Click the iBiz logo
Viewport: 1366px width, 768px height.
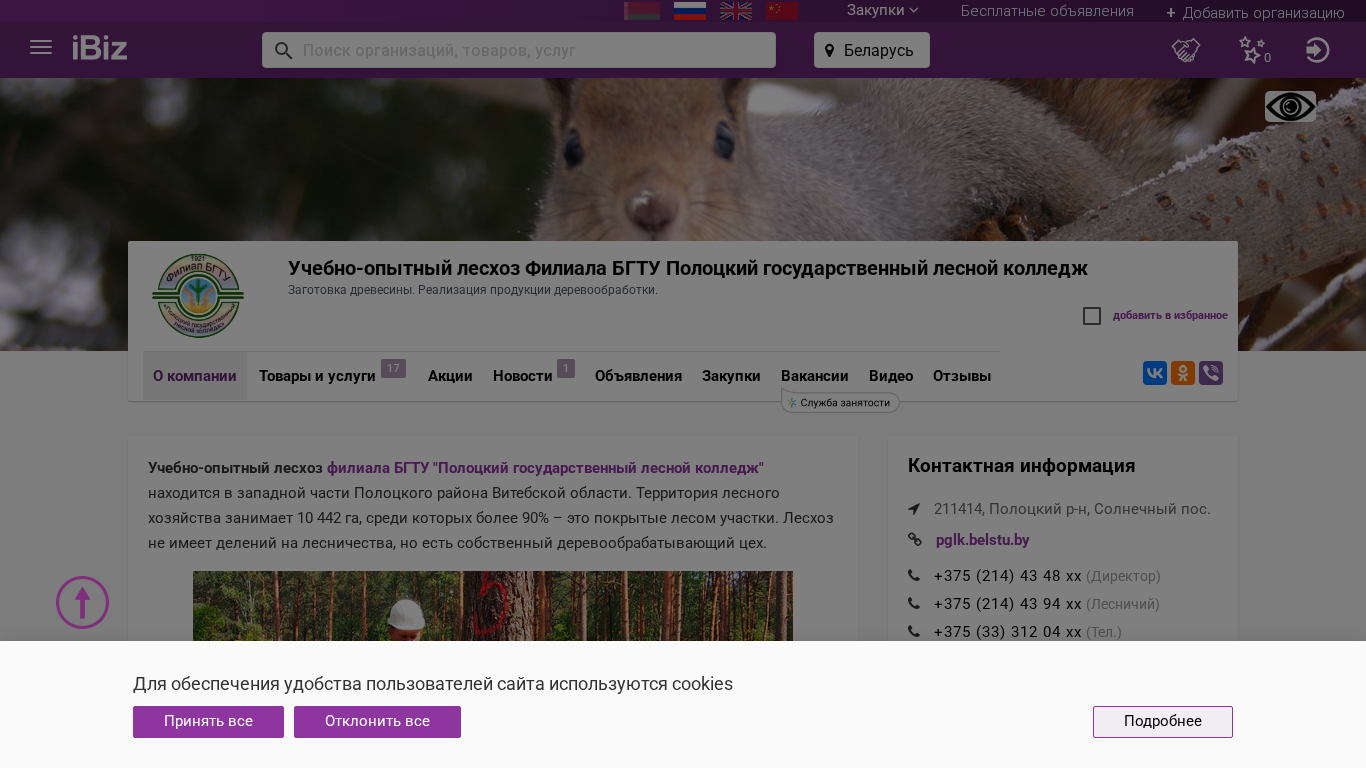[x=100, y=48]
